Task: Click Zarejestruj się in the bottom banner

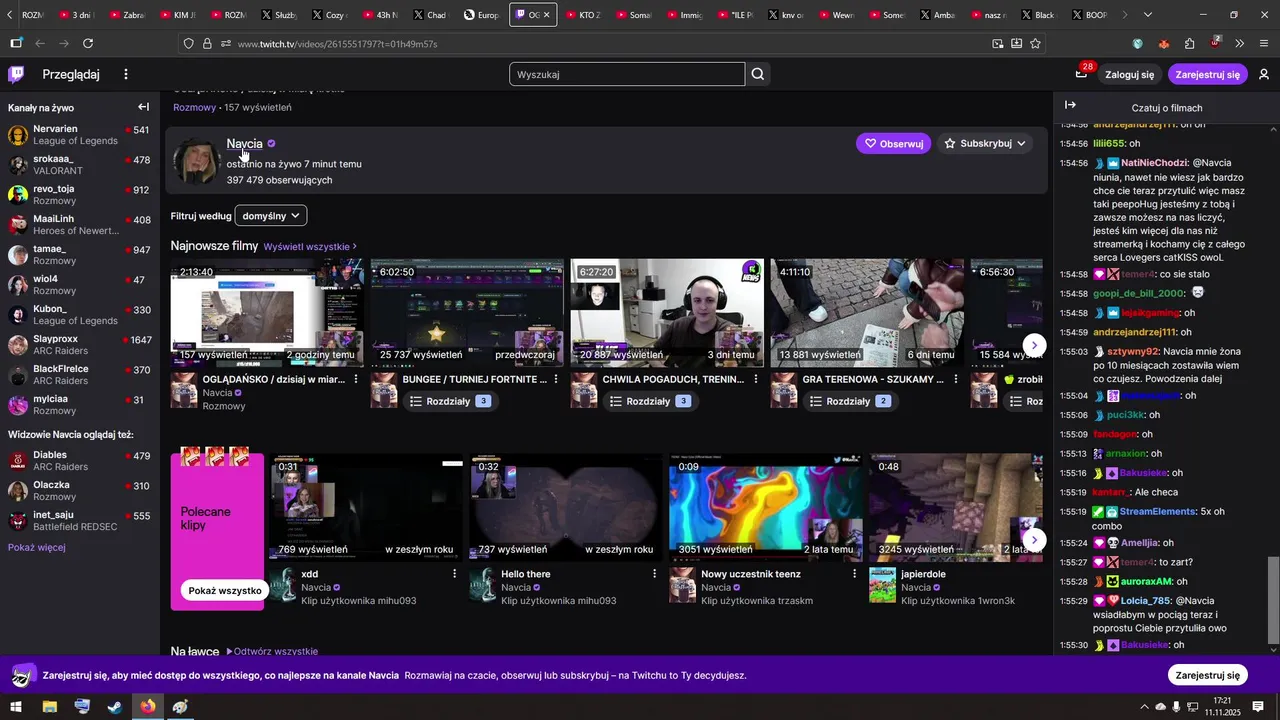Action: [1207, 675]
